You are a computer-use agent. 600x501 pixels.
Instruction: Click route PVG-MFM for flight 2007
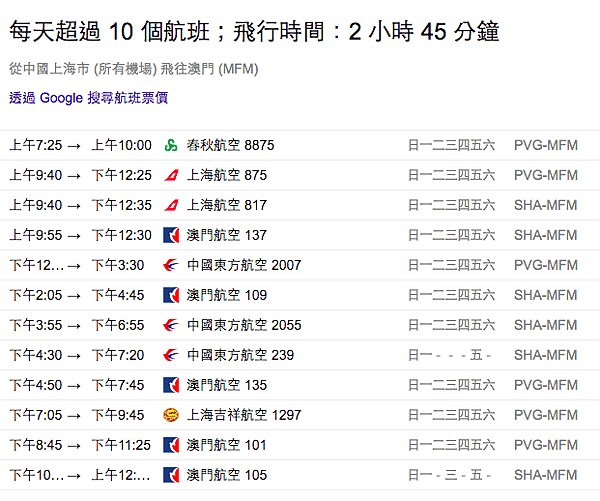[546, 265]
